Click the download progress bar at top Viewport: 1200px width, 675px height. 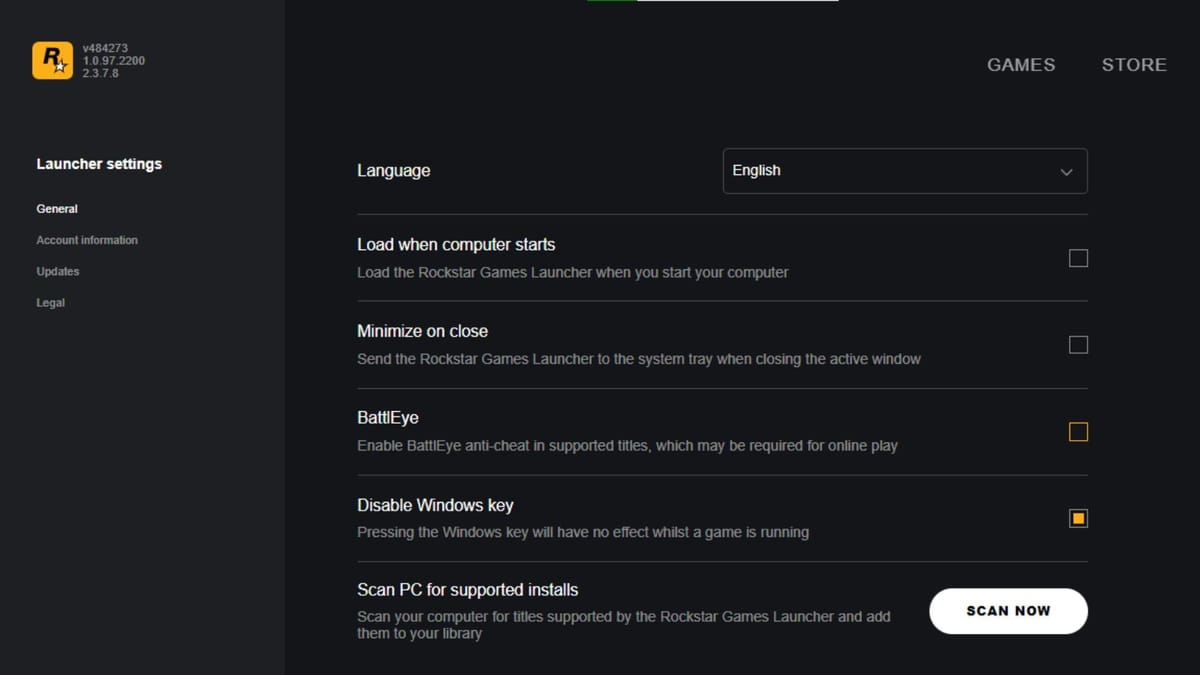coord(712,3)
